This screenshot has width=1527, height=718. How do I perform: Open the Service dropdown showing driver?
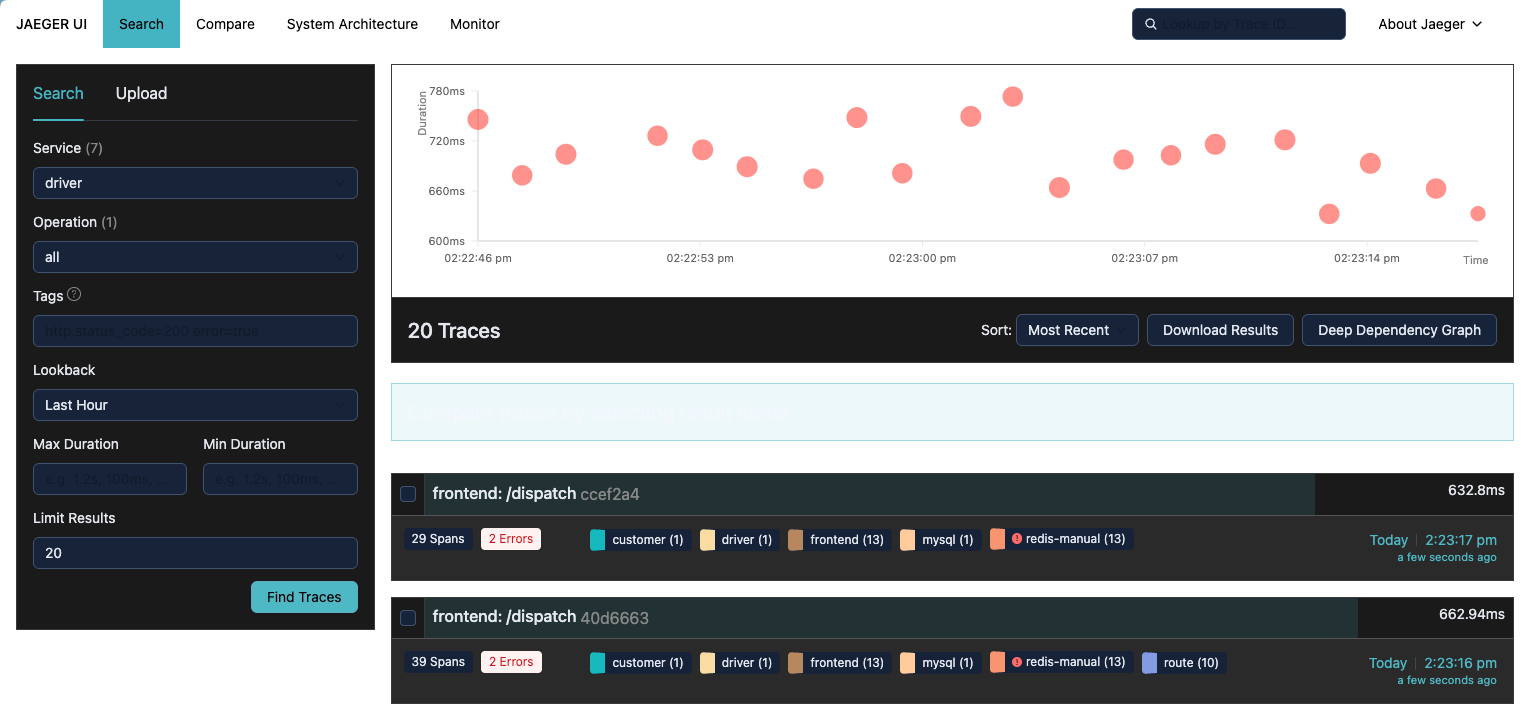[195, 183]
